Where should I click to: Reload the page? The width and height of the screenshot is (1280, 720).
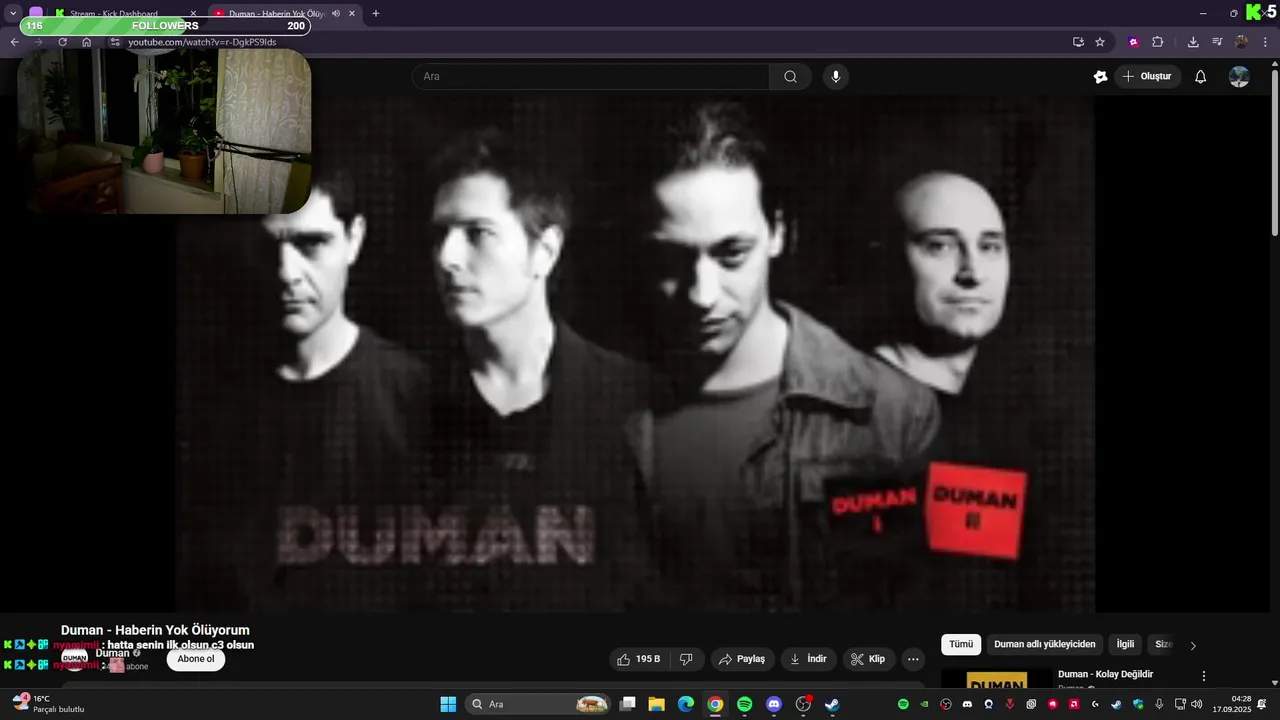pyautogui.click(x=62, y=42)
